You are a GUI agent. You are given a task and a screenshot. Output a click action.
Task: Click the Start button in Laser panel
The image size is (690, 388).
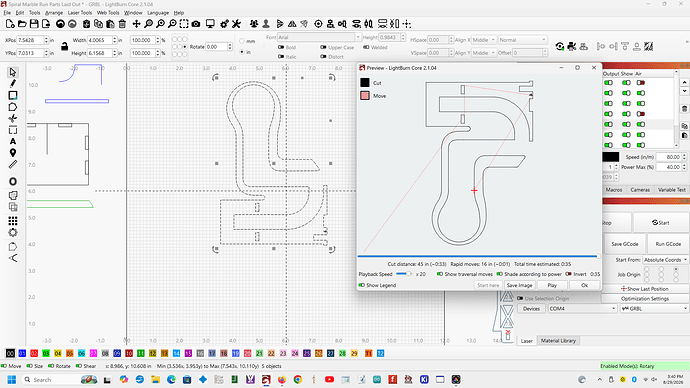[x=661, y=223]
